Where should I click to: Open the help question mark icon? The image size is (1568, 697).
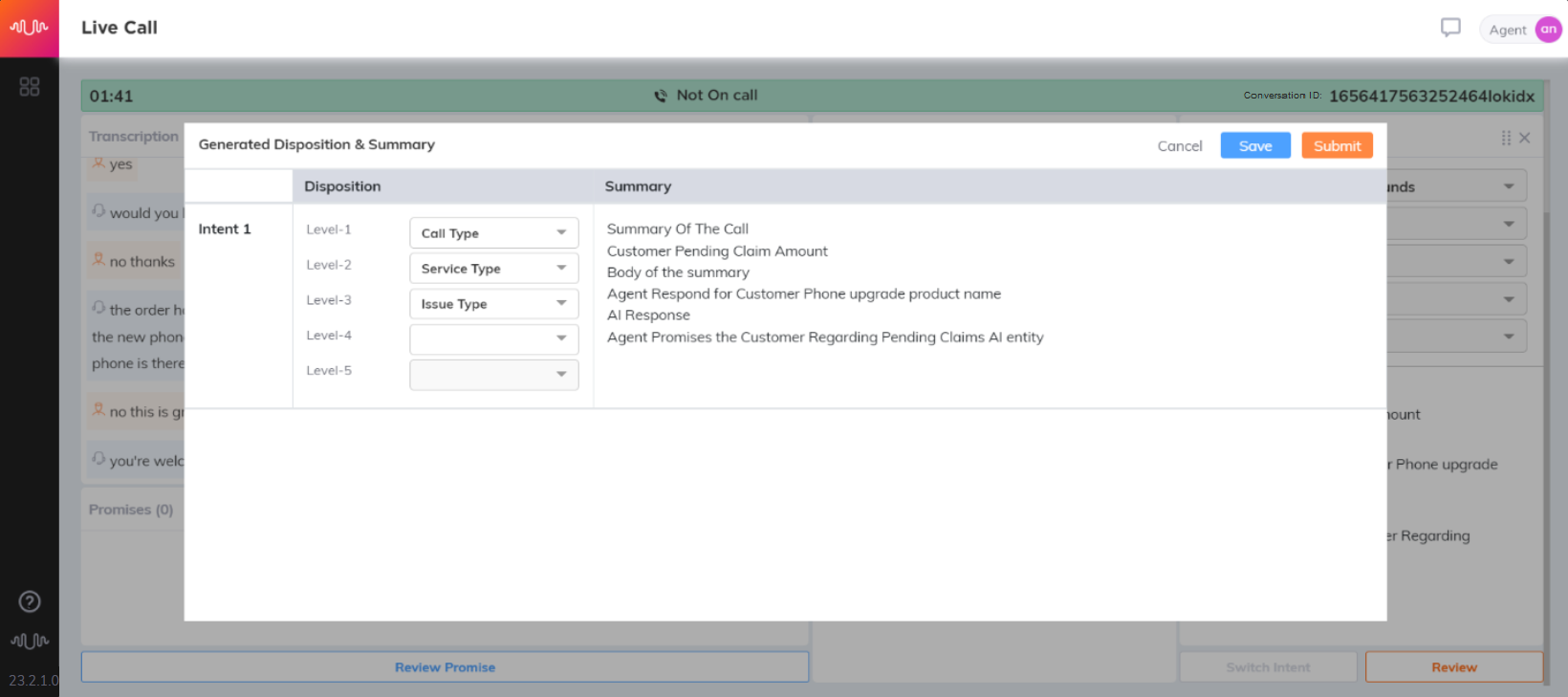pyautogui.click(x=30, y=601)
